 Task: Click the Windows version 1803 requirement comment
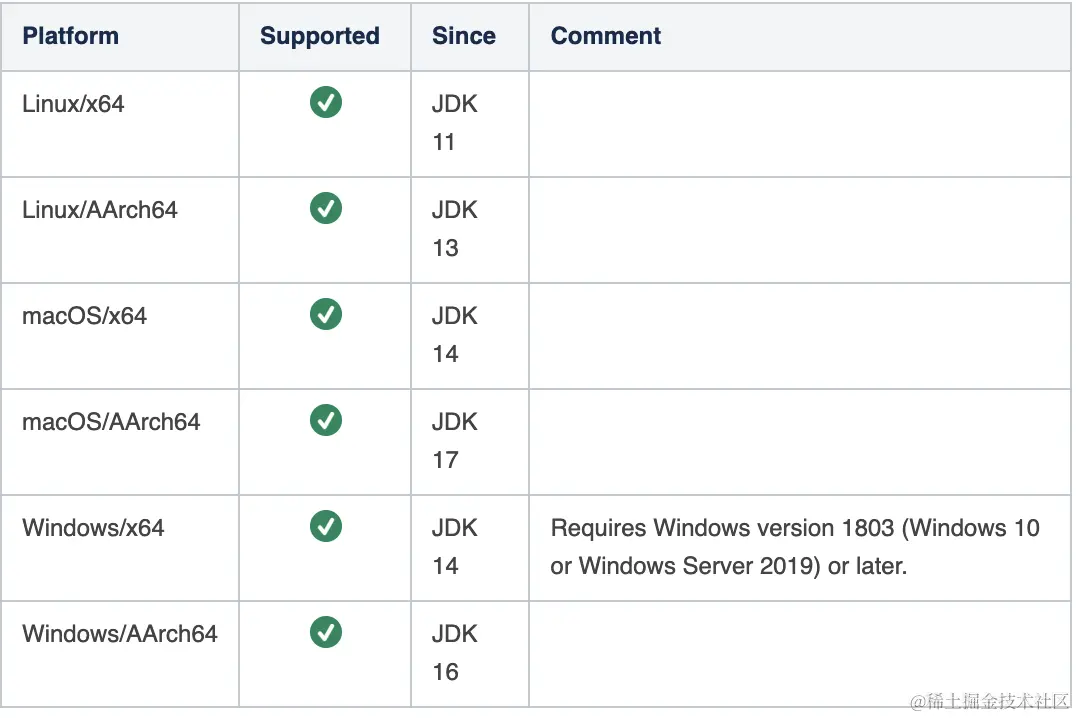tap(794, 546)
